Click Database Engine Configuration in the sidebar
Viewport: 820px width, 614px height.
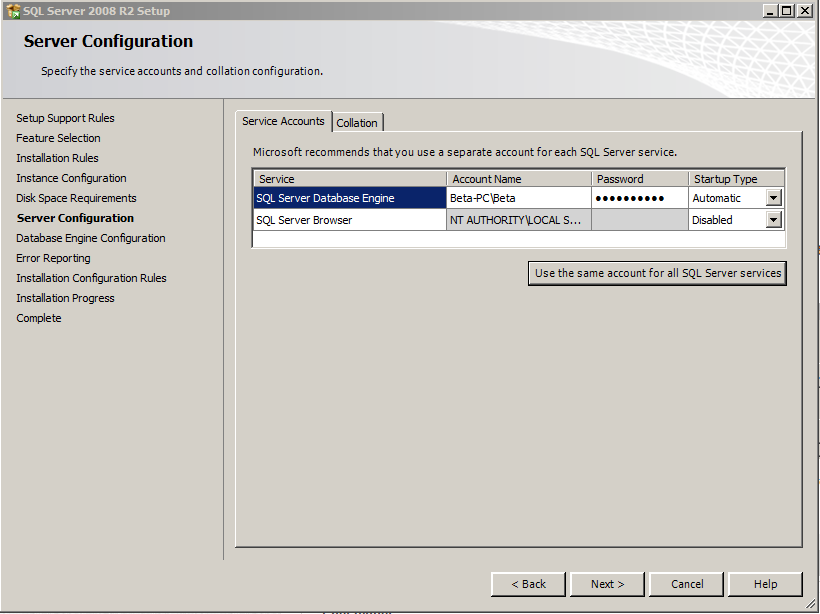90,238
